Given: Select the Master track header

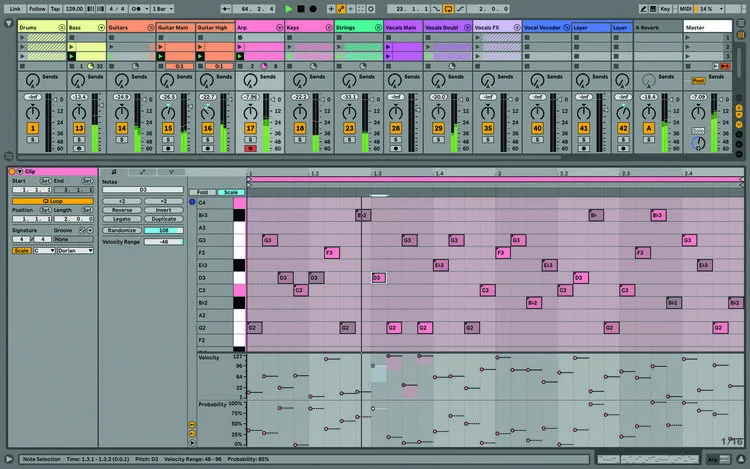Looking at the screenshot, I should coord(707,28).
